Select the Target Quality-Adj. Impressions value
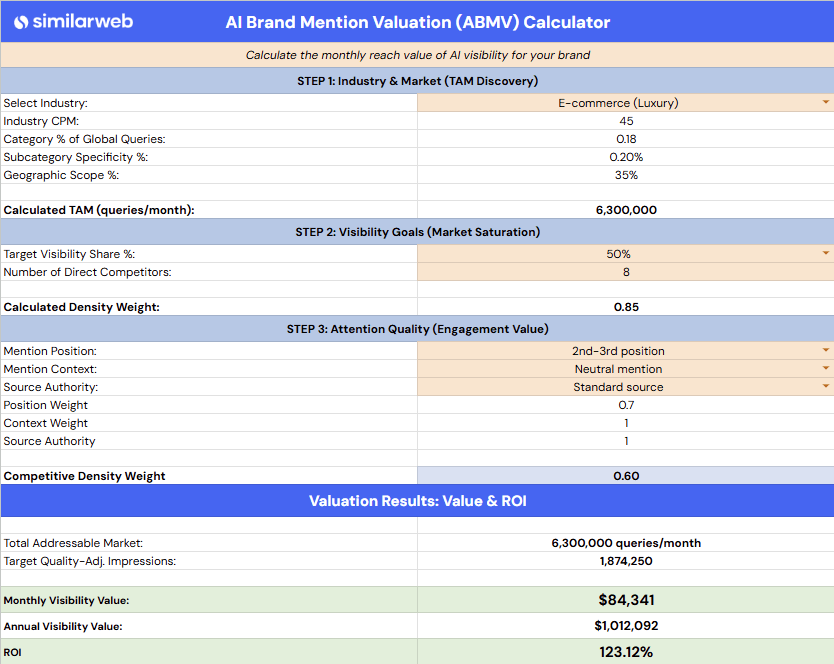Image resolution: width=834 pixels, height=664 pixels. coord(627,561)
